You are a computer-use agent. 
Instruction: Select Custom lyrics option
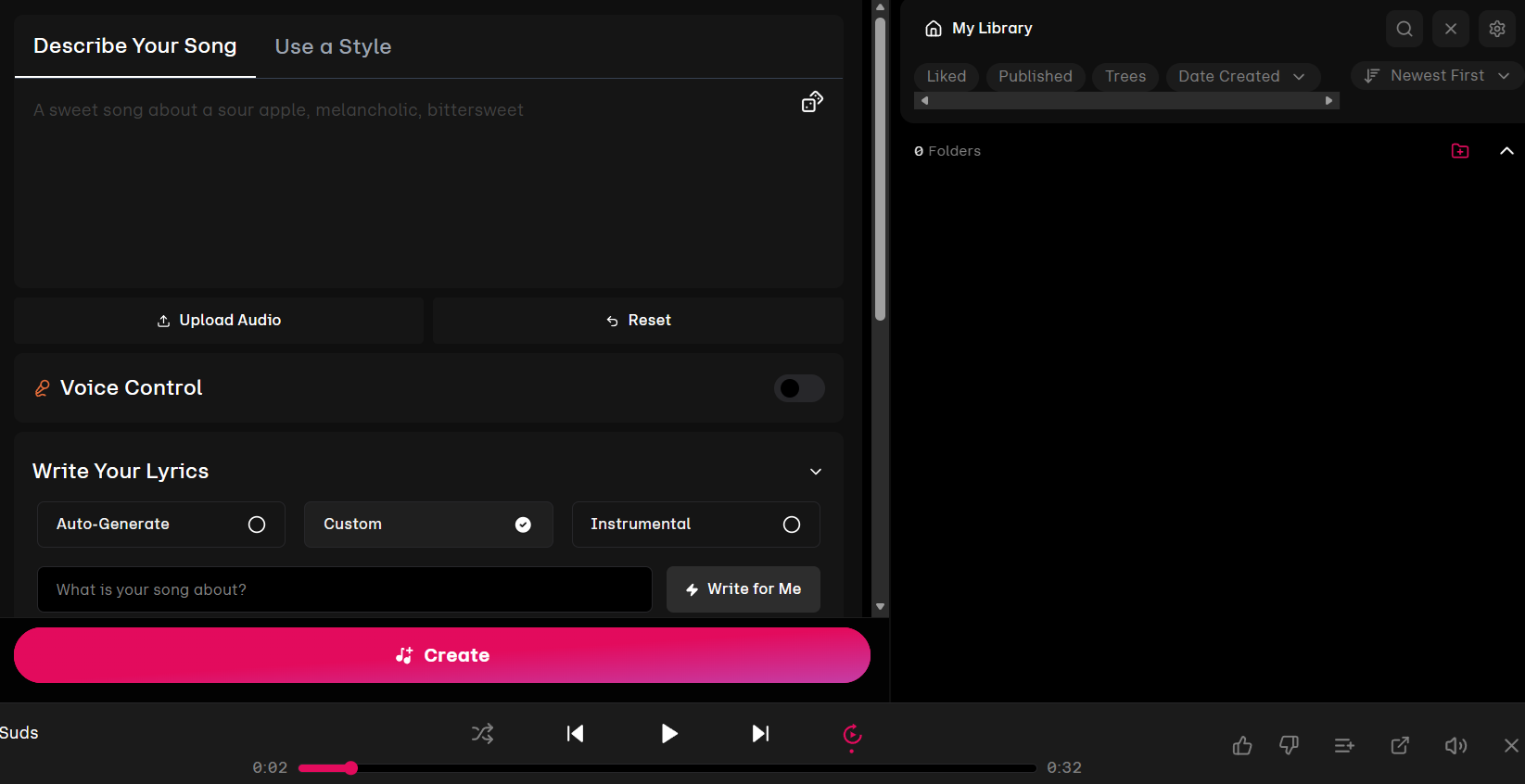pyautogui.click(x=428, y=525)
